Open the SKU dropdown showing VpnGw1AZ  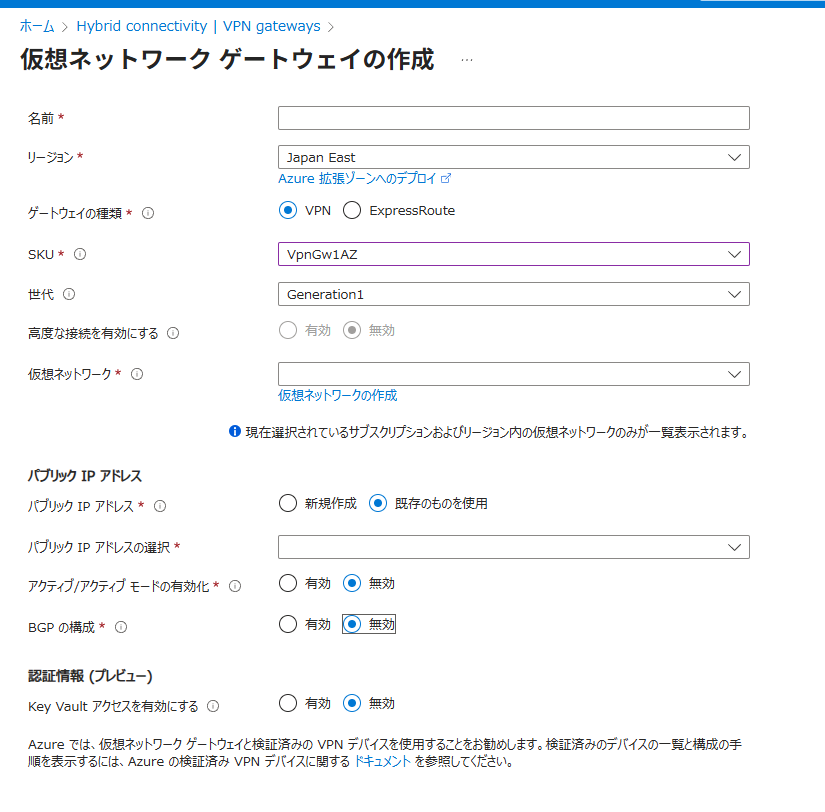pos(514,254)
